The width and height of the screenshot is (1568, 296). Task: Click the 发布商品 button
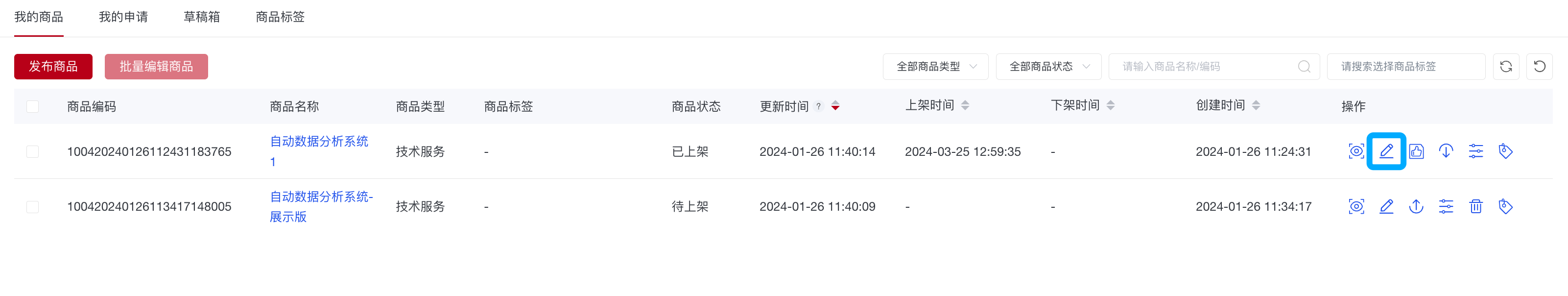pyautogui.click(x=52, y=66)
